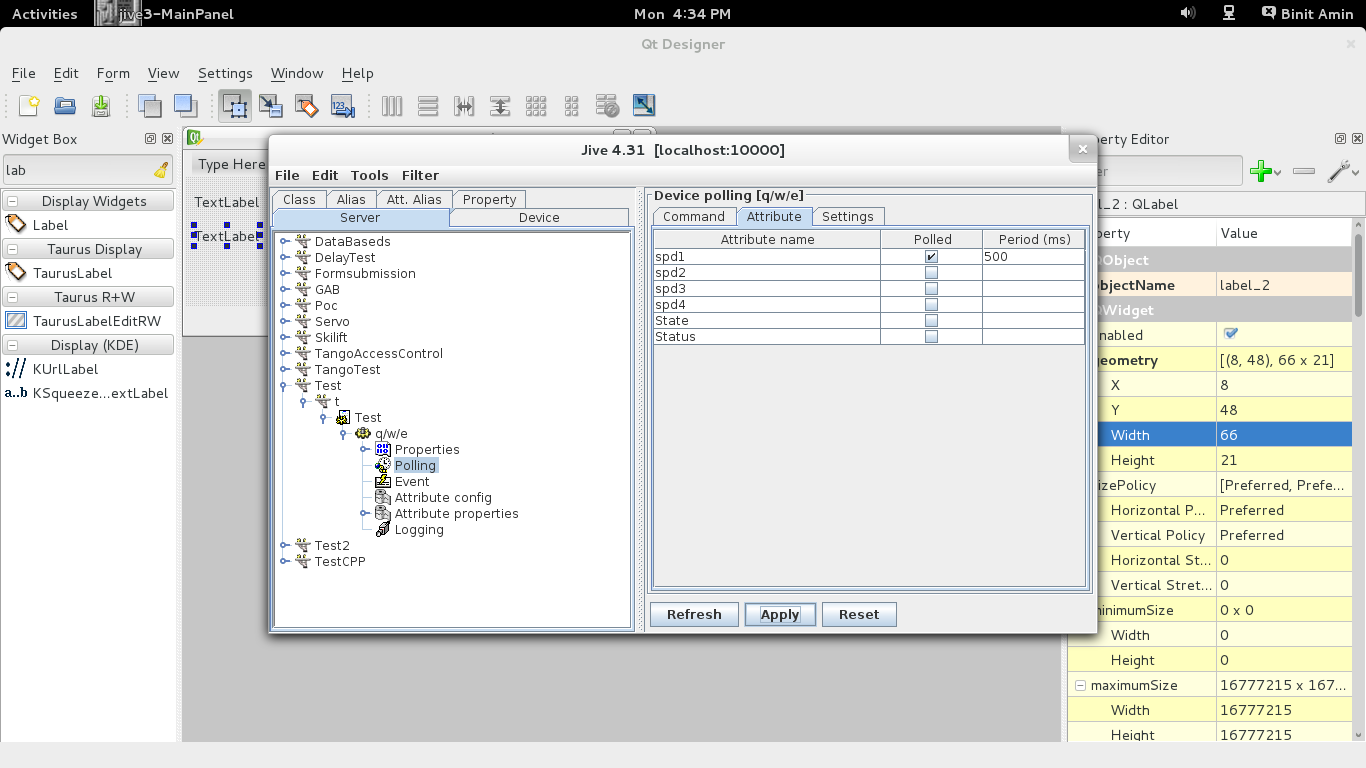Click the KUrlLabel widget icon
The width and height of the screenshot is (1366, 768).
point(16,368)
